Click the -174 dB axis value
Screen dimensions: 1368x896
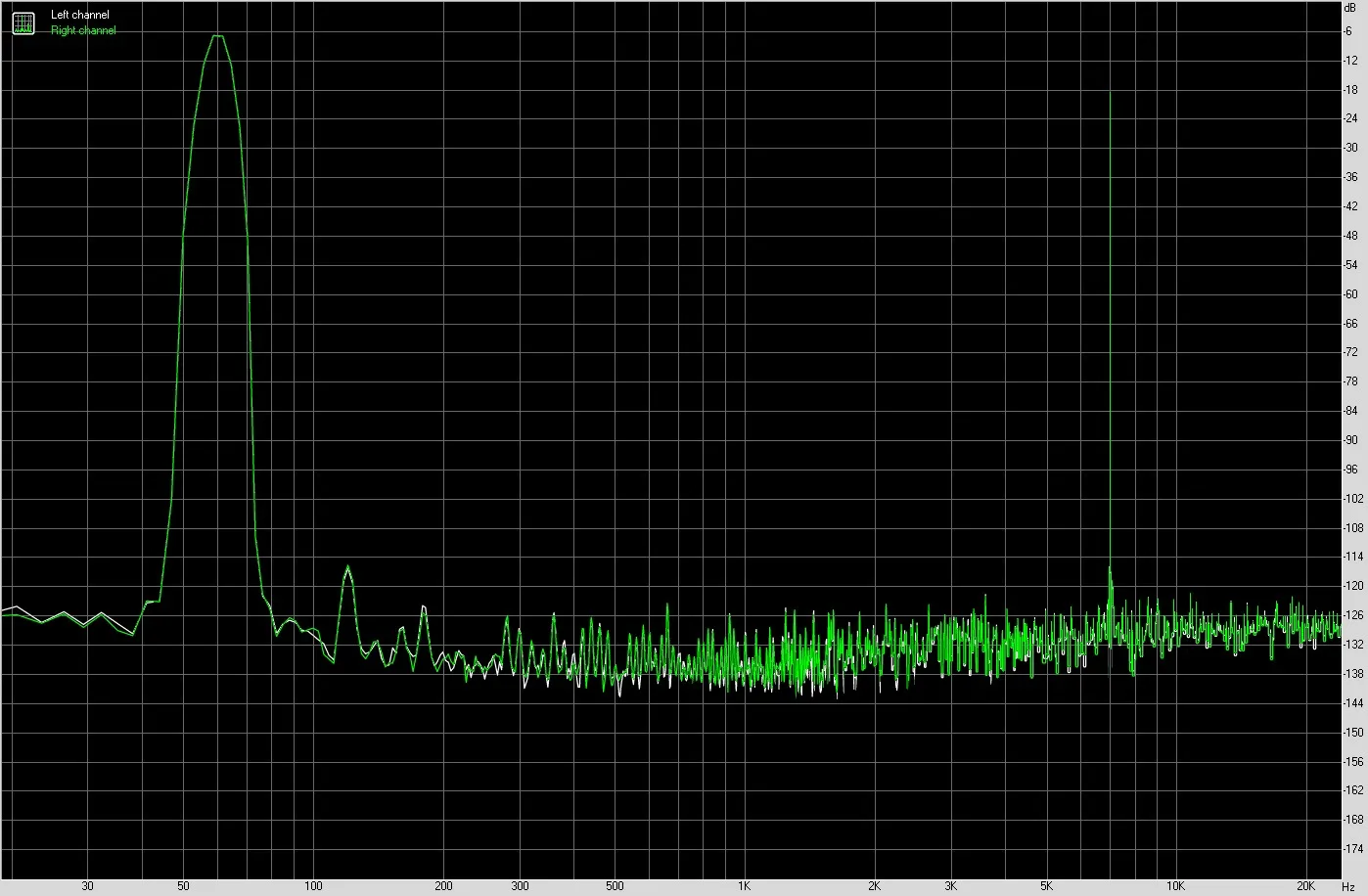(1352, 849)
